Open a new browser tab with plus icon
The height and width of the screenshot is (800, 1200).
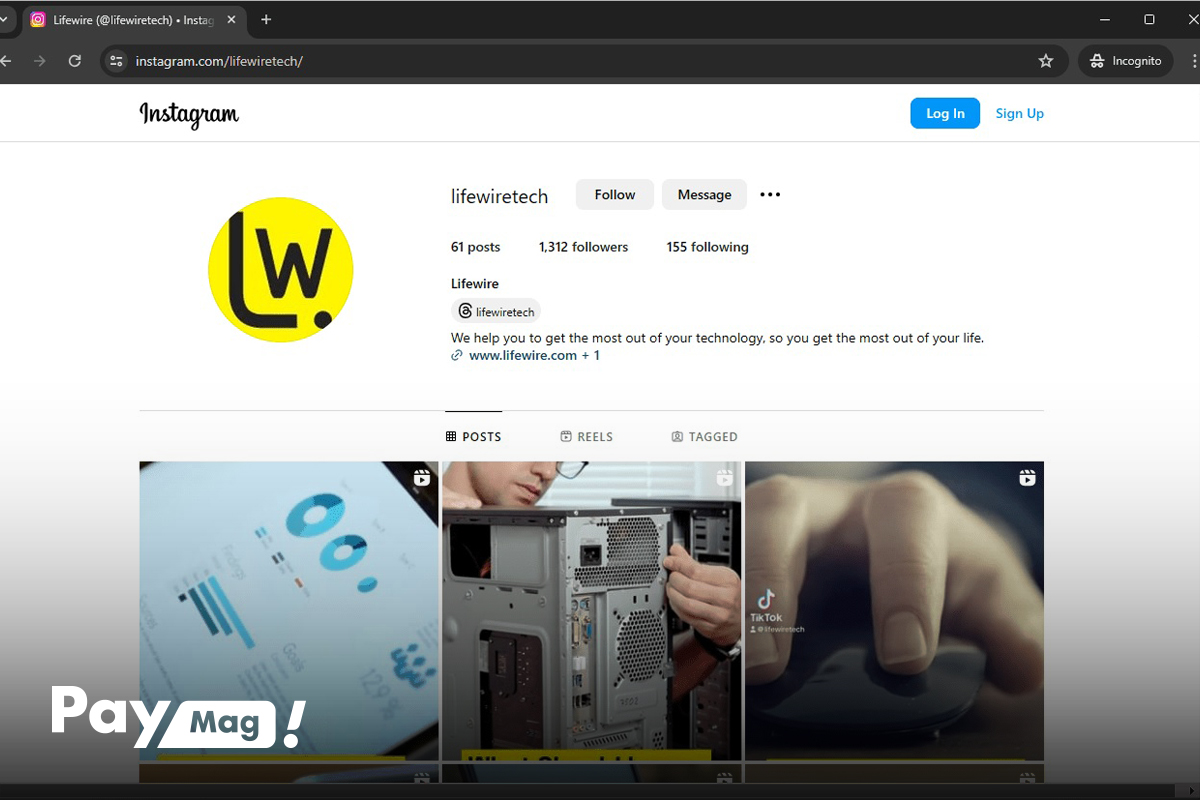tap(266, 20)
